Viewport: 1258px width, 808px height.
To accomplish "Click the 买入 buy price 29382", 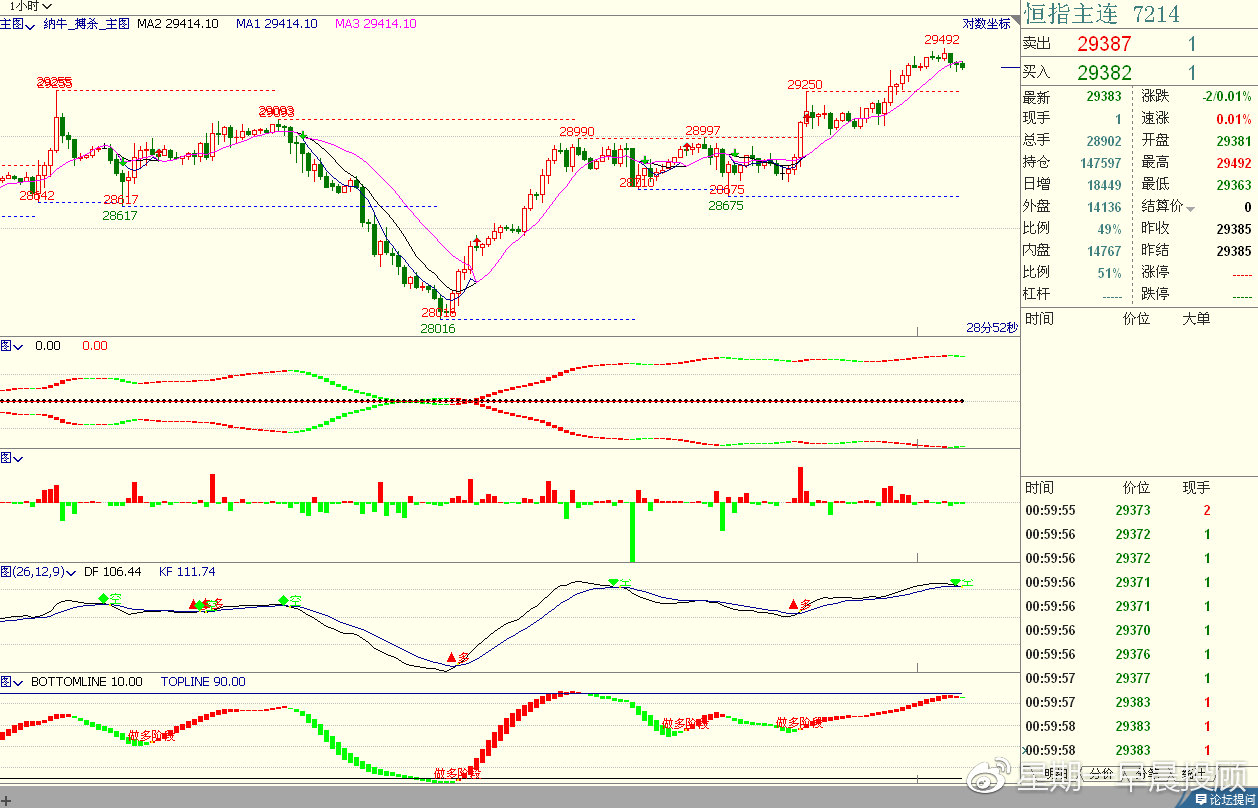I will (1104, 73).
